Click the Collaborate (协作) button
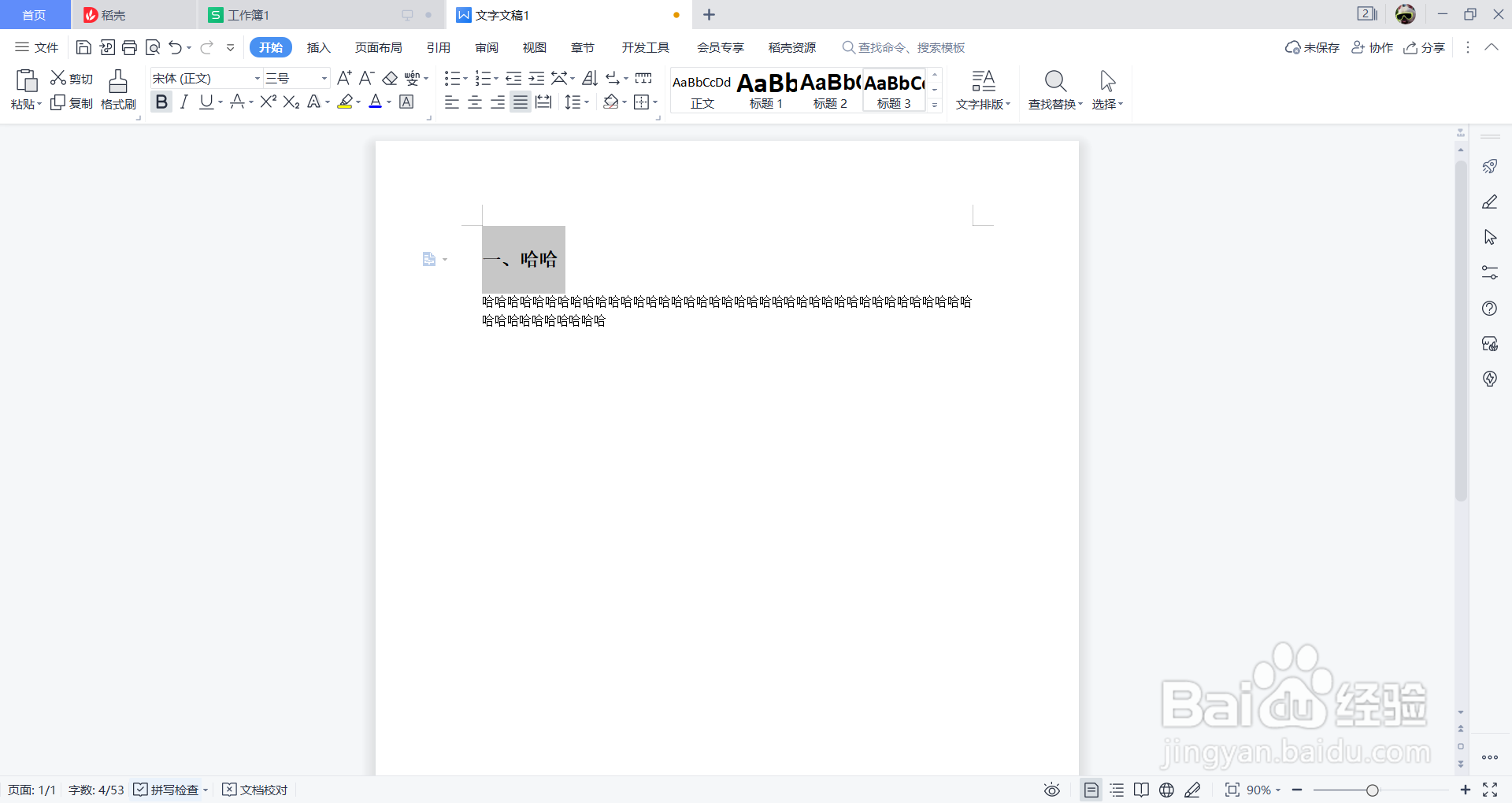1512x803 pixels. [x=1373, y=47]
